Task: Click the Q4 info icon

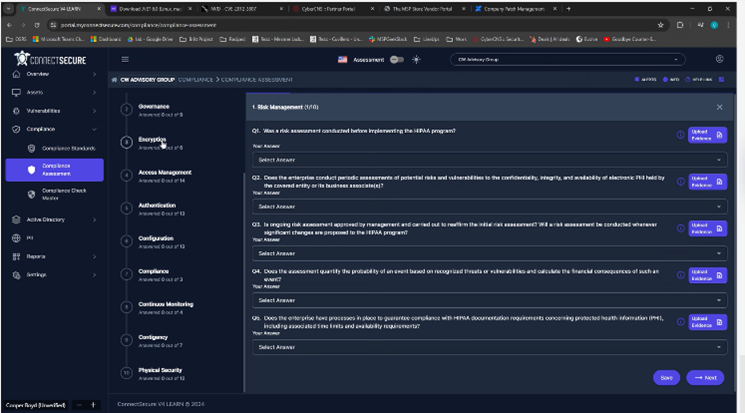Action: pyautogui.click(x=680, y=275)
